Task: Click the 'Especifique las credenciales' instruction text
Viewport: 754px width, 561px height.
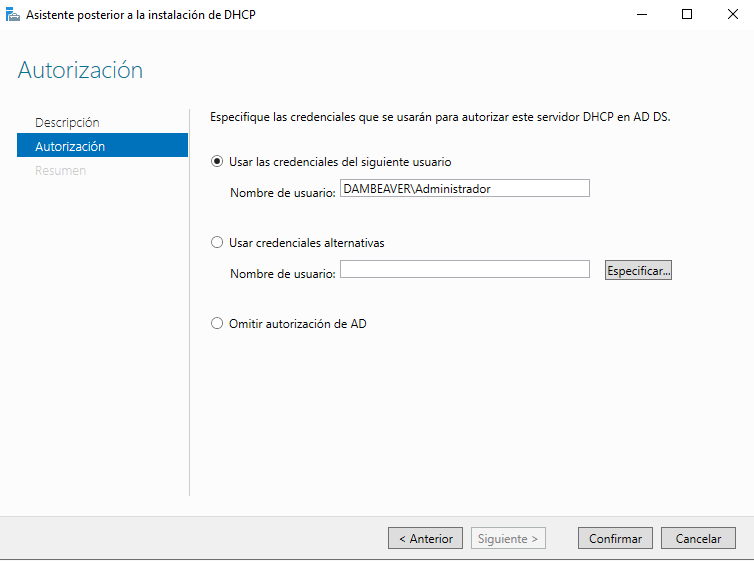Action: click(x=440, y=117)
